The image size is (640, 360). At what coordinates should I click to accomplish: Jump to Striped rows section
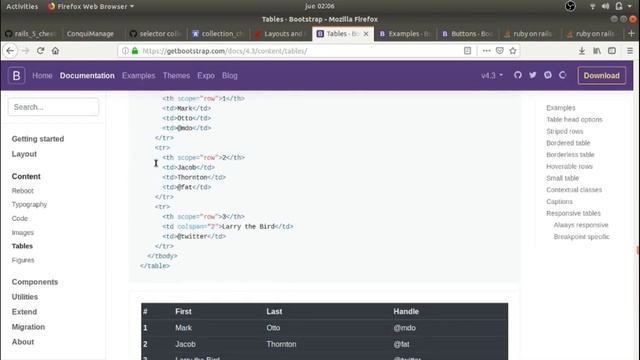[564, 131]
